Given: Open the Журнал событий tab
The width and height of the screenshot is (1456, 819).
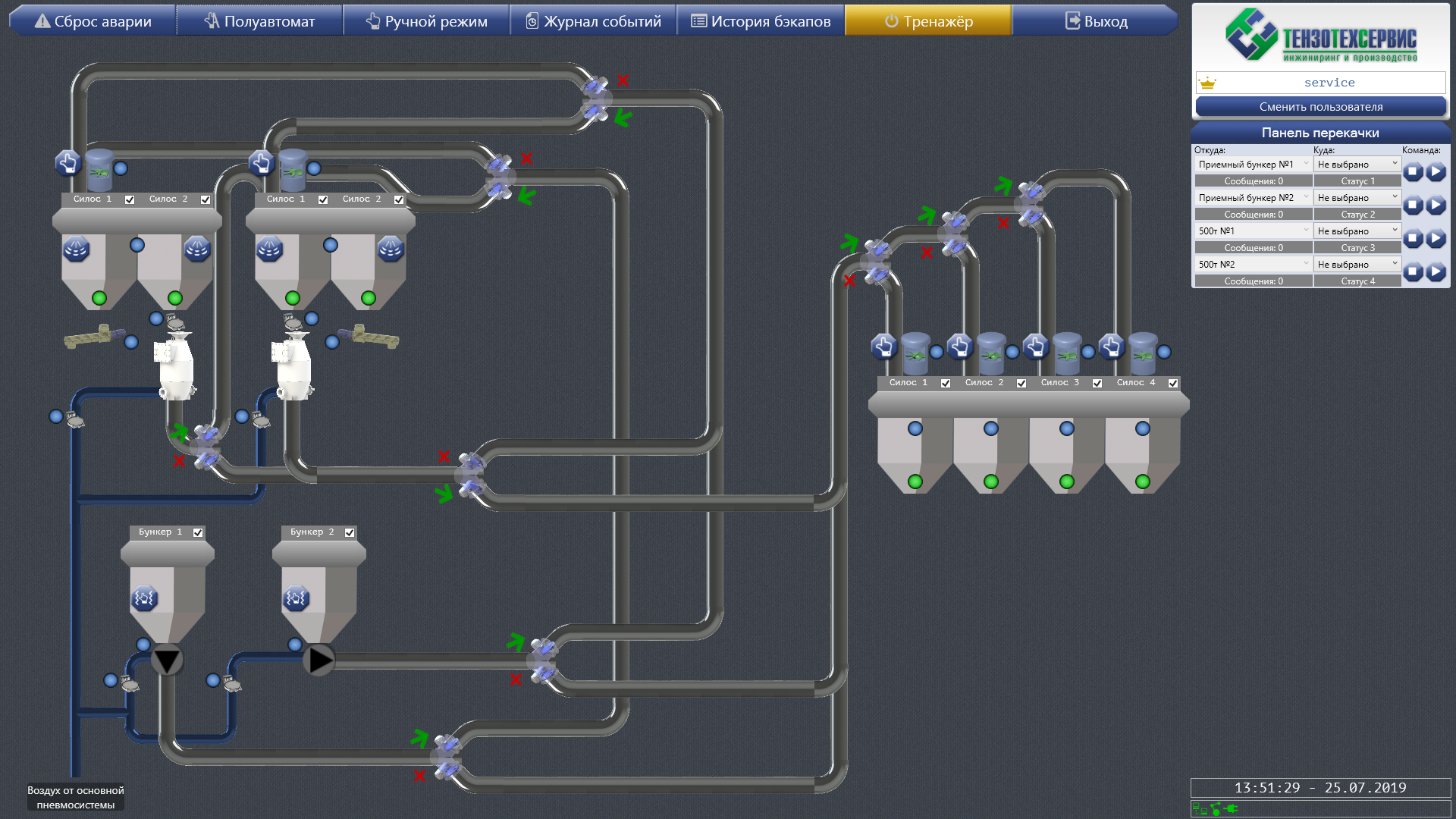Looking at the screenshot, I should [593, 21].
